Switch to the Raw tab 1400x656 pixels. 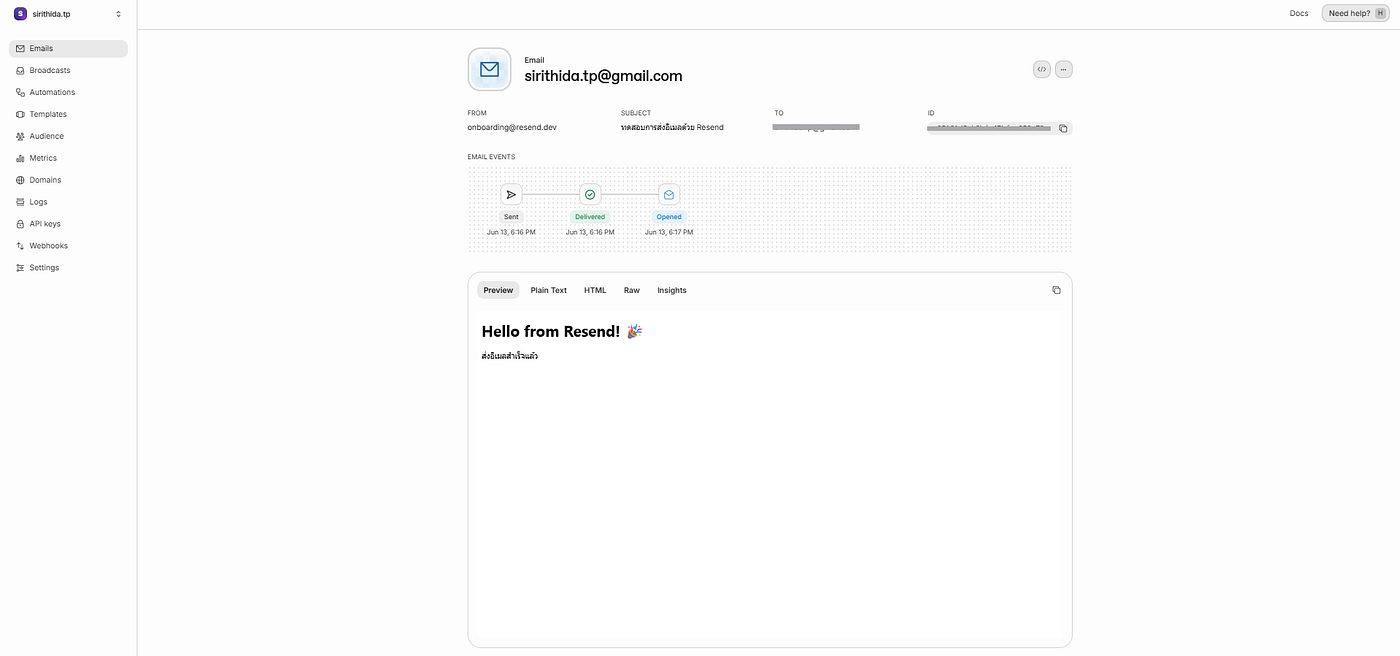632,290
